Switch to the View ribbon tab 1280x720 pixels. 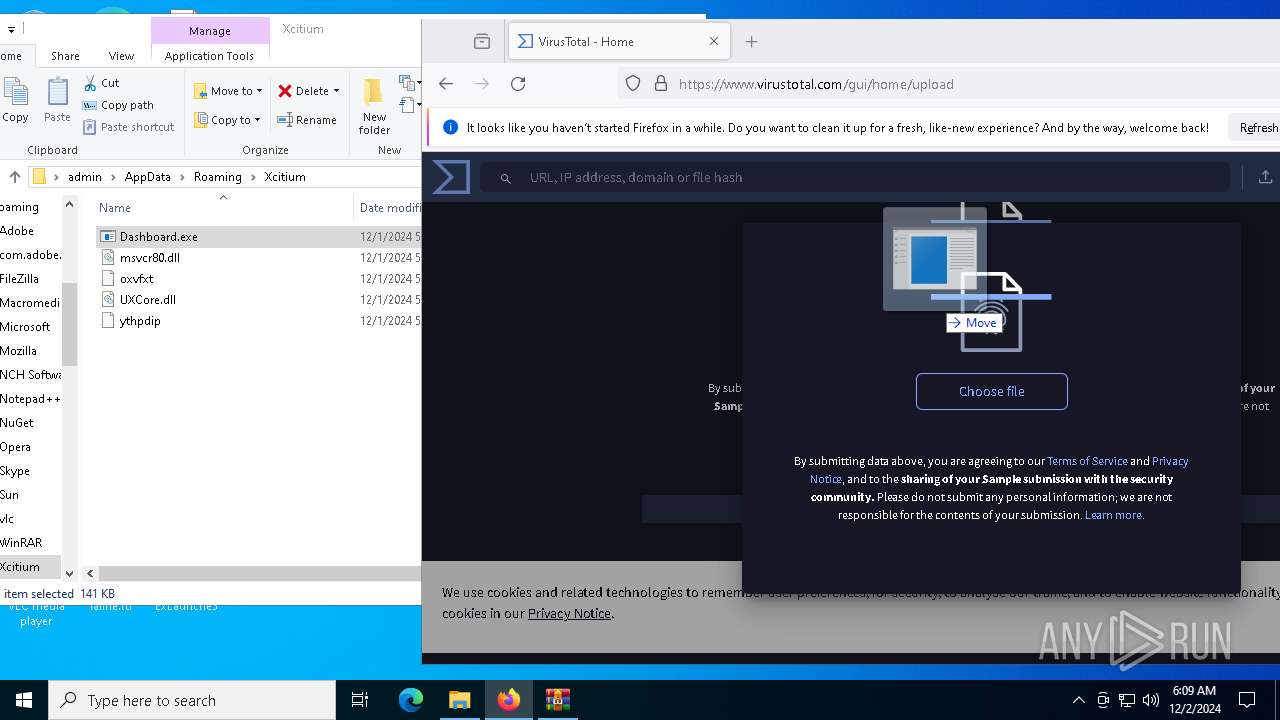point(121,56)
